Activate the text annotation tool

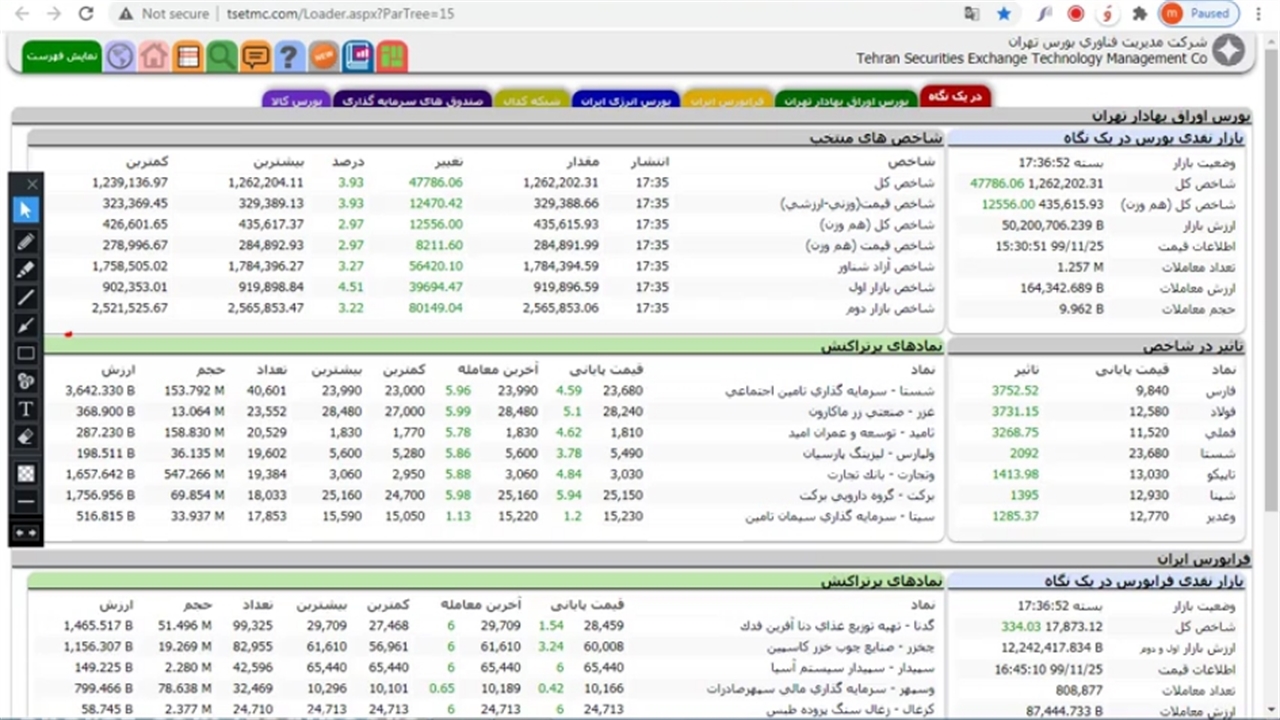(x=26, y=409)
